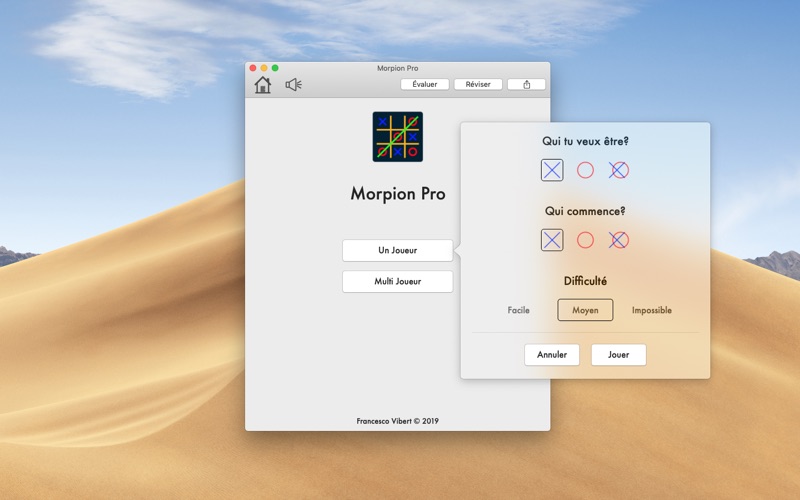This screenshot has height=500, width=800.
Task: Click the Francesco Vibert © 2019 text
Action: 397,421
